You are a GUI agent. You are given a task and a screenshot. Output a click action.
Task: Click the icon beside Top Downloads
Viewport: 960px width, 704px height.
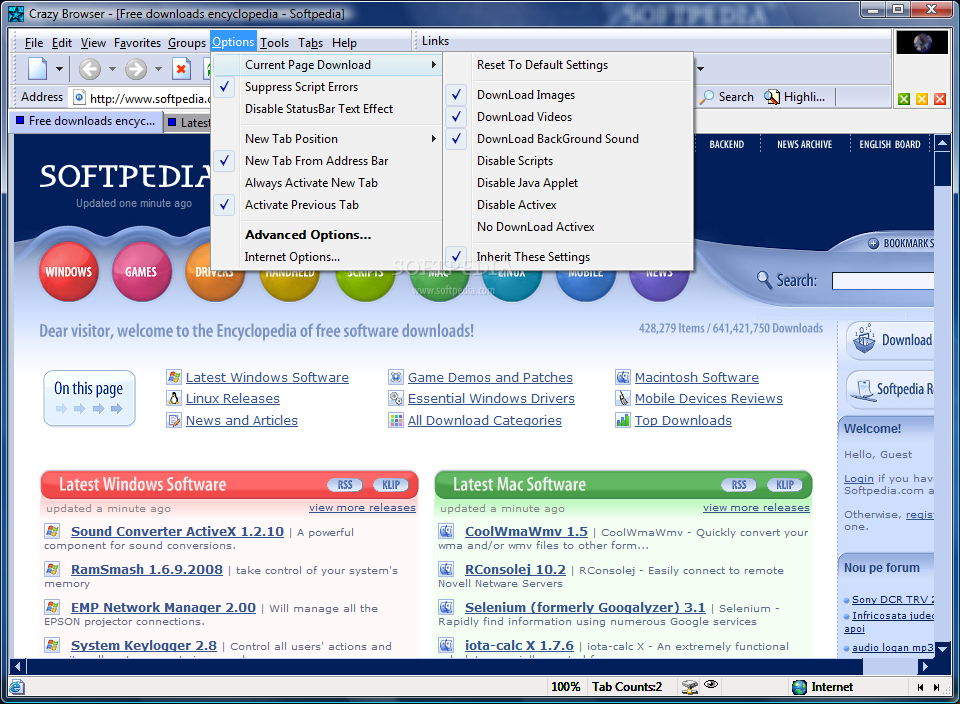coord(623,420)
